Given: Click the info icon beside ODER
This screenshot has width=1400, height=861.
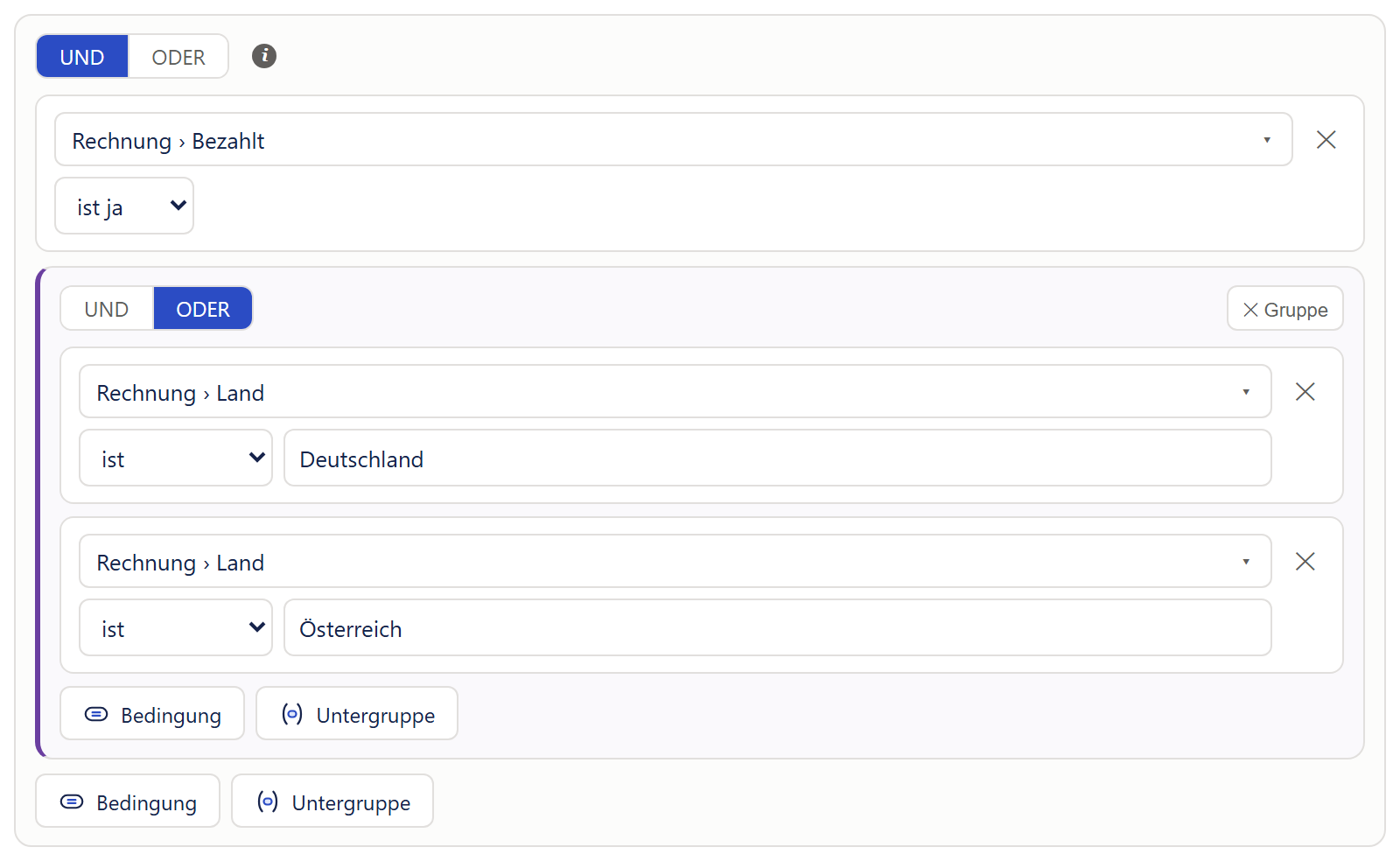Looking at the screenshot, I should point(264,56).
